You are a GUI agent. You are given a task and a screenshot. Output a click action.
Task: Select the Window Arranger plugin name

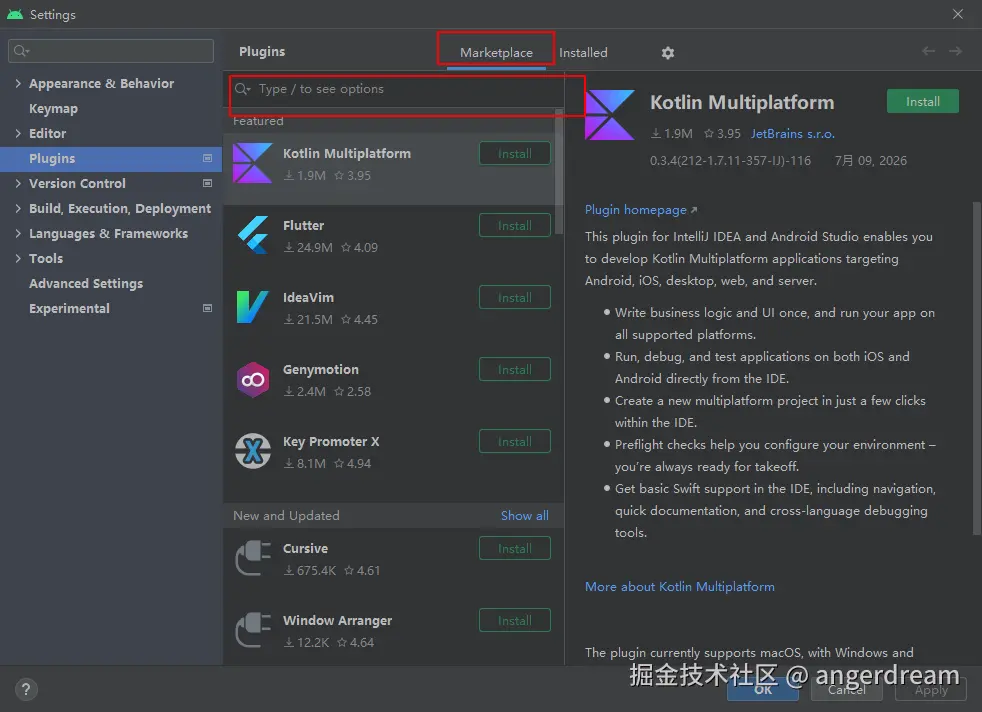(337, 621)
